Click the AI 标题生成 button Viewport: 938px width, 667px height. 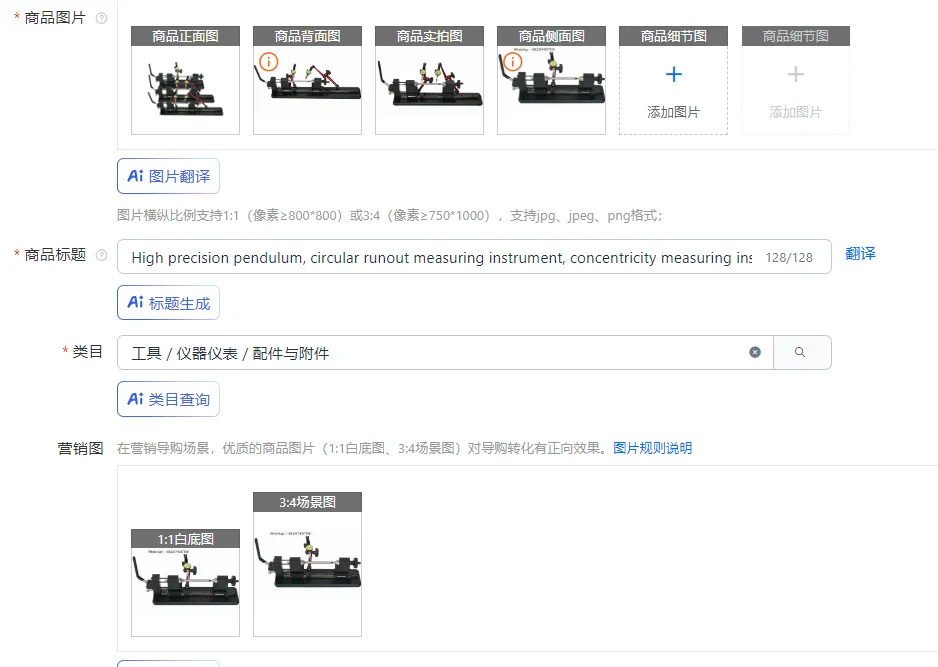tap(168, 303)
